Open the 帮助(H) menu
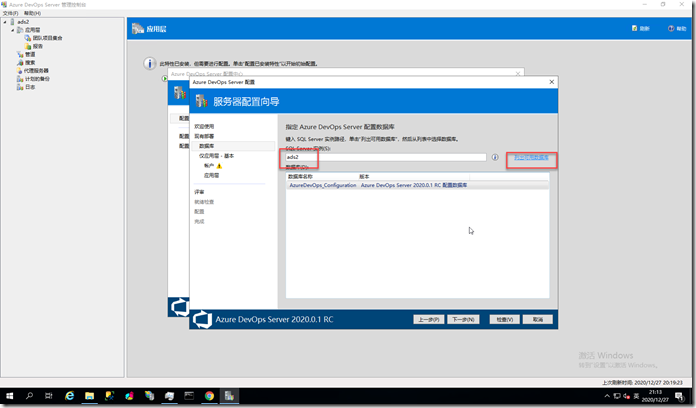The image size is (696, 408). pos(32,13)
